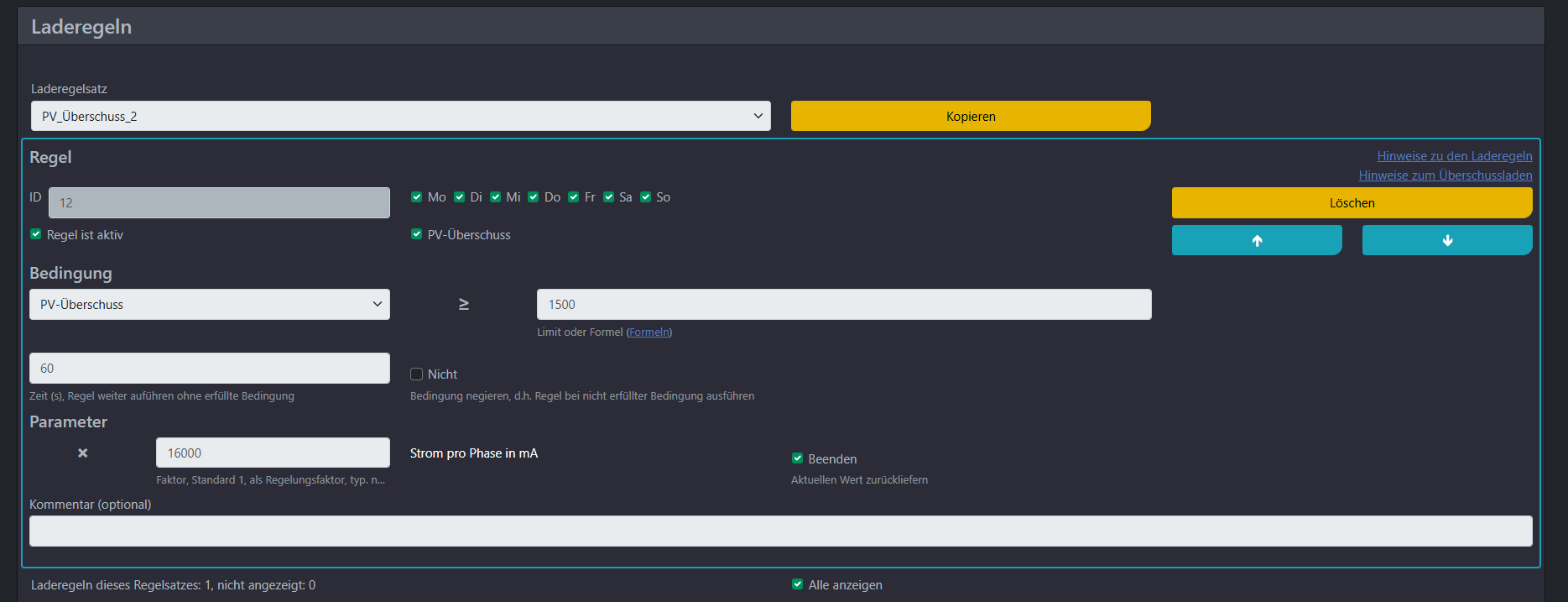Expand the Bedingung PV-Überschuss dropdown
This screenshot has width=1568, height=602.
pyautogui.click(x=209, y=305)
